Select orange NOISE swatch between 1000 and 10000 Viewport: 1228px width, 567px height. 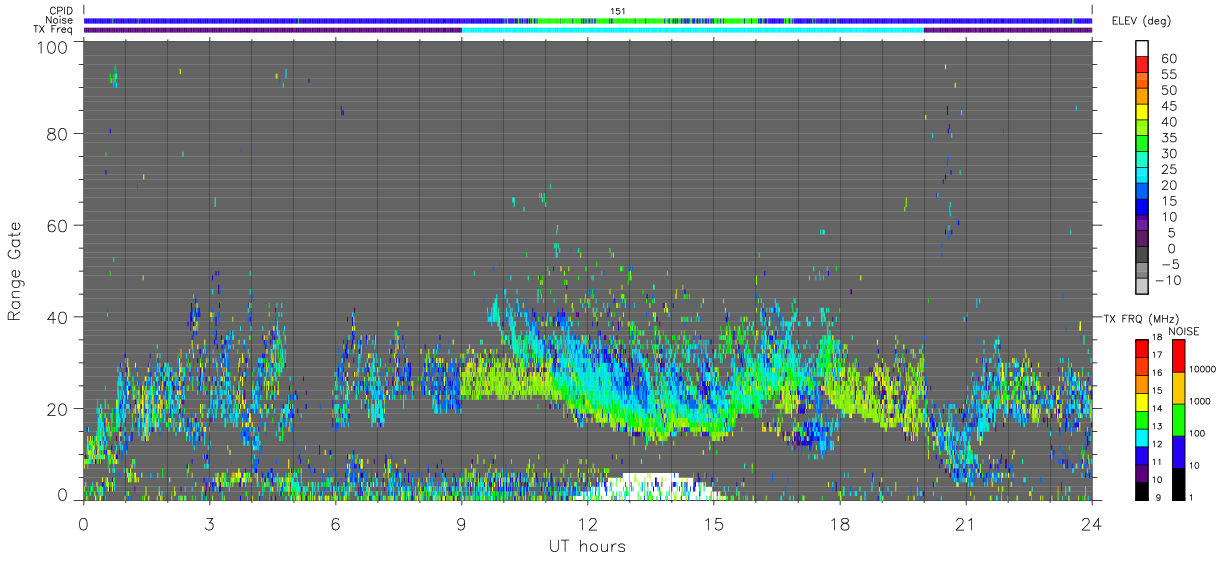point(1178,388)
